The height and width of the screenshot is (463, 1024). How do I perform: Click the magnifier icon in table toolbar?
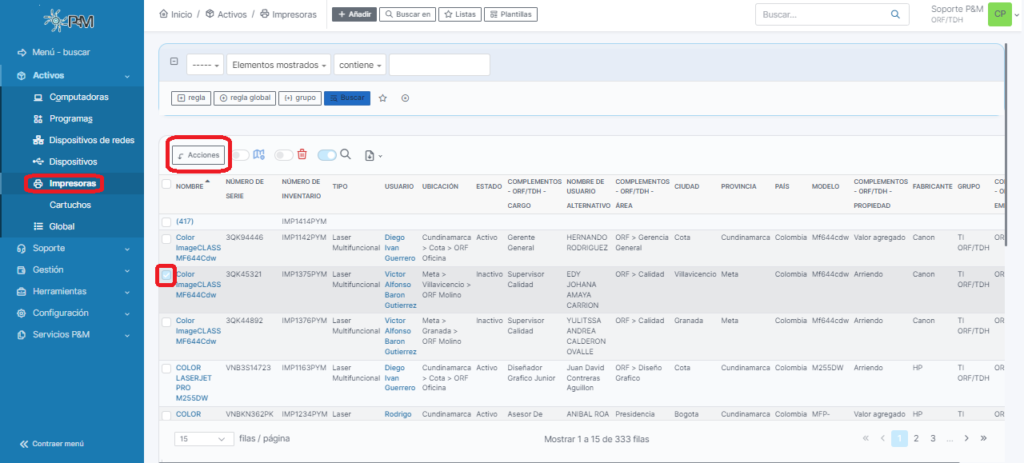(346, 155)
